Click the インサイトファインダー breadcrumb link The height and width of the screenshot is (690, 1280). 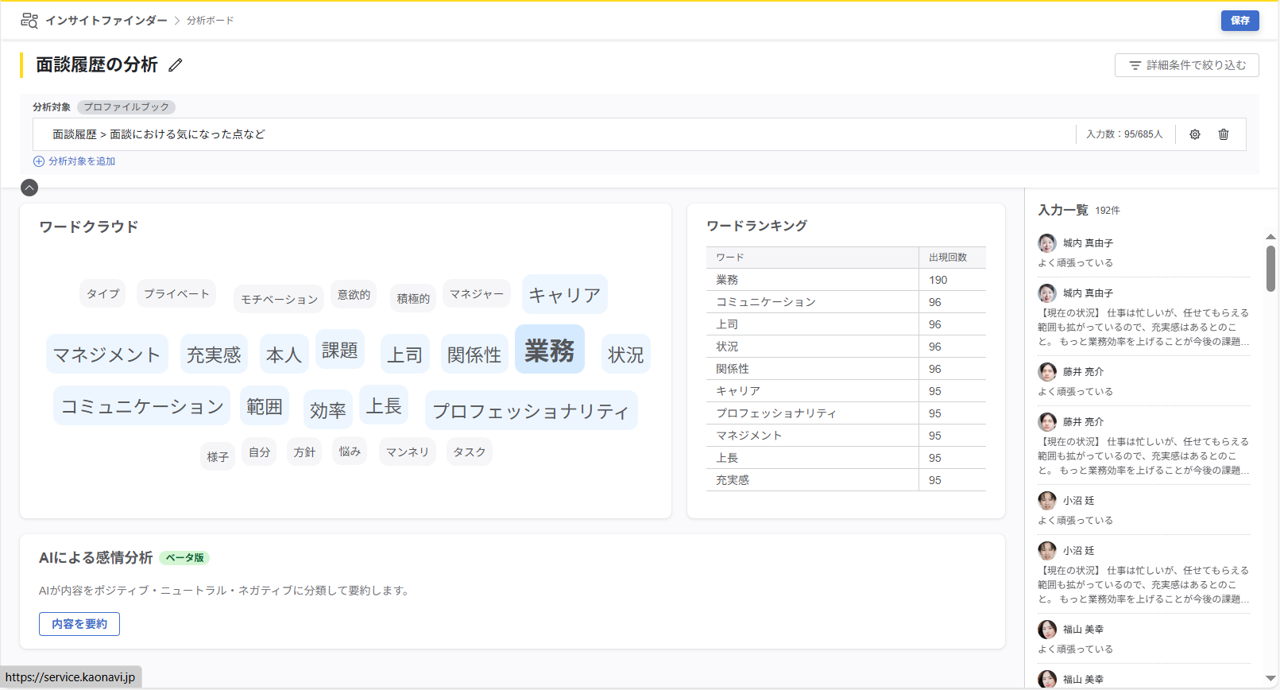(106, 20)
